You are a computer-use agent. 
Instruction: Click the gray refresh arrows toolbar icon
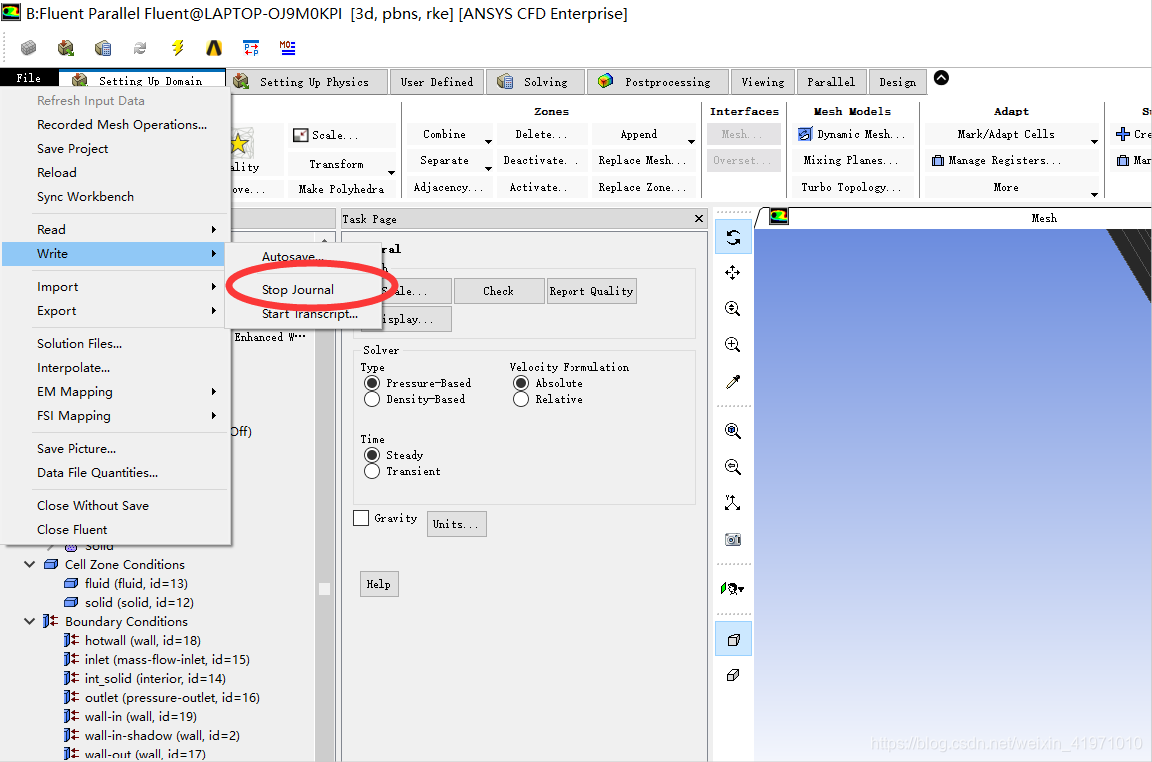coord(140,48)
